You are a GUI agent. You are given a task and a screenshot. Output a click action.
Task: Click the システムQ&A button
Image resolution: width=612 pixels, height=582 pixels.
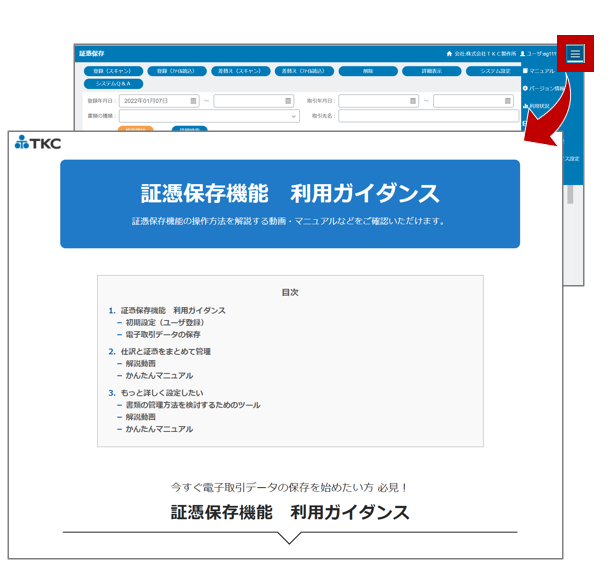coord(113,84)
